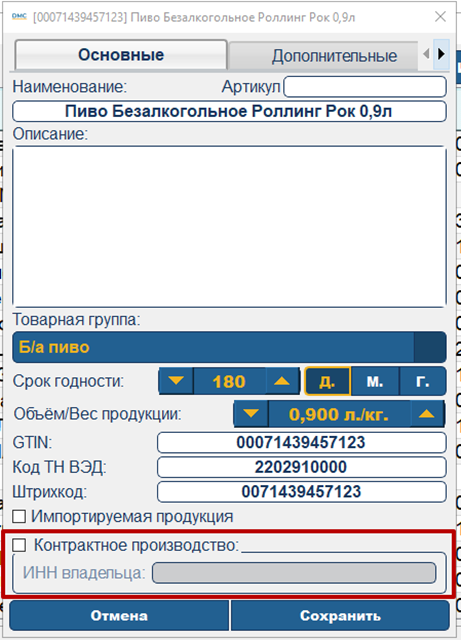Click the Артикул input field

pos(365,87)
